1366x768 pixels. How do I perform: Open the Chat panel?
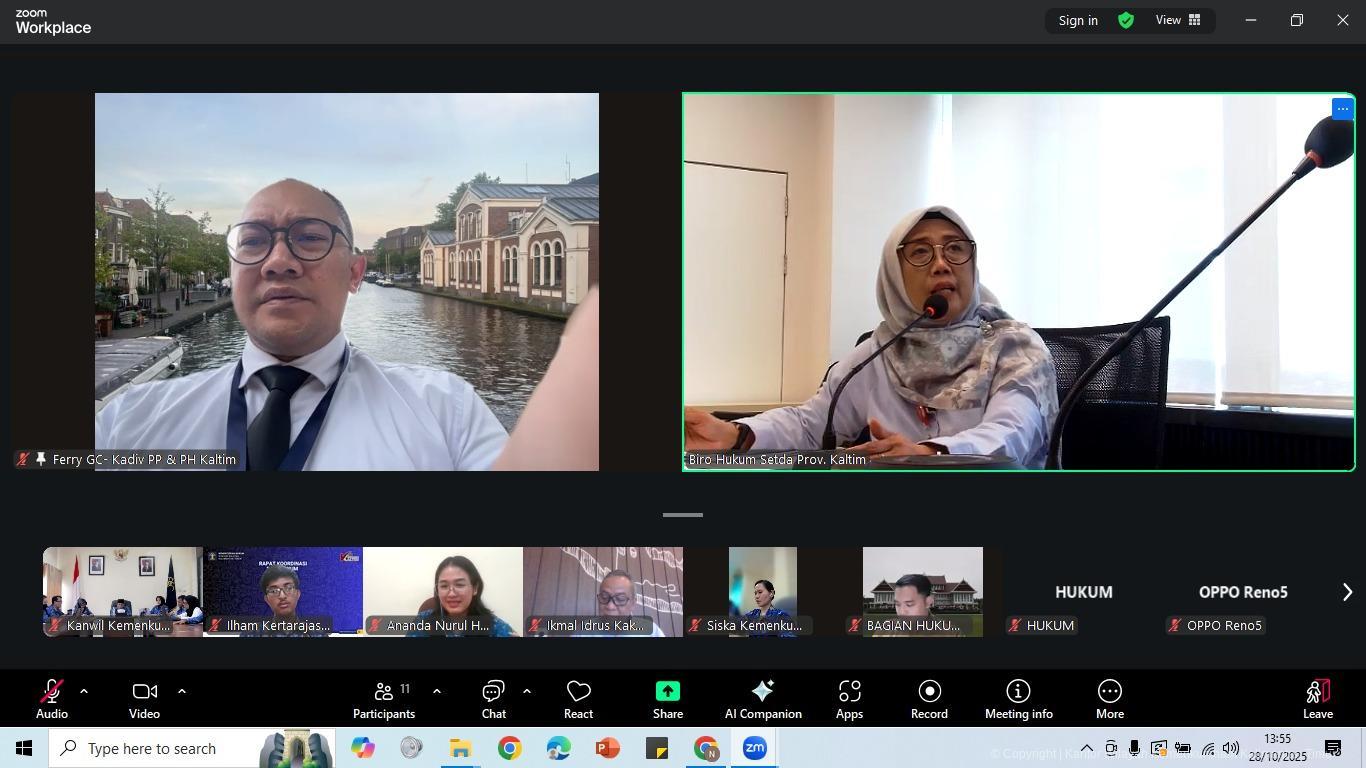(493, 697)
